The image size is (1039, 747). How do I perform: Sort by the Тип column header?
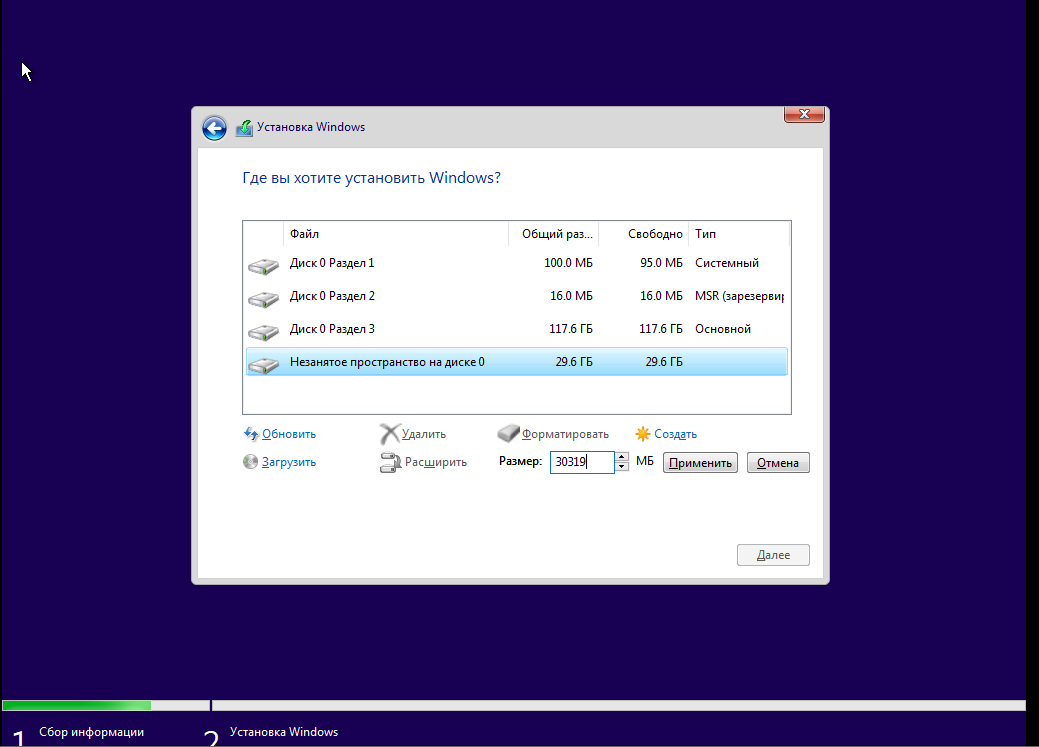(739, 234)
